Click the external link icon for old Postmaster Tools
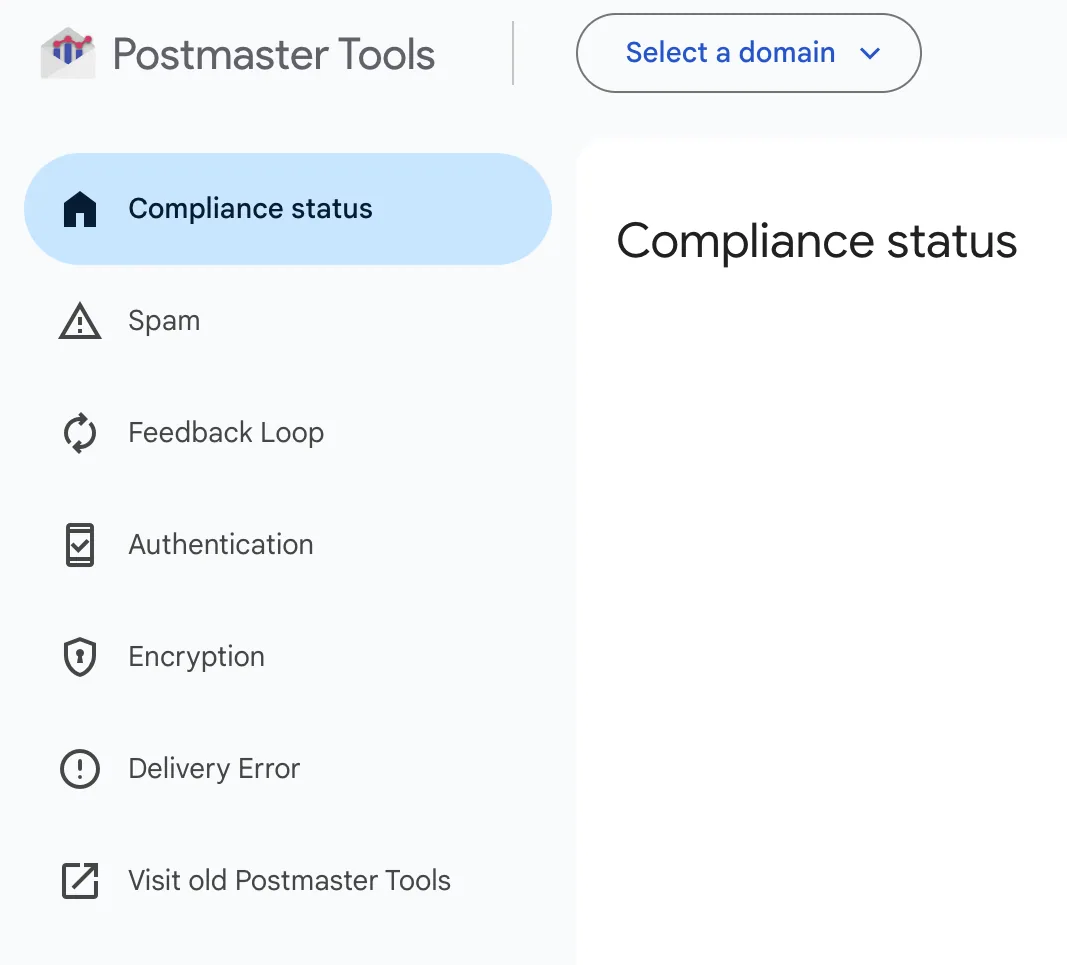Image resolution: width=1067 pixels, height=965 pixels. point(80,881)
